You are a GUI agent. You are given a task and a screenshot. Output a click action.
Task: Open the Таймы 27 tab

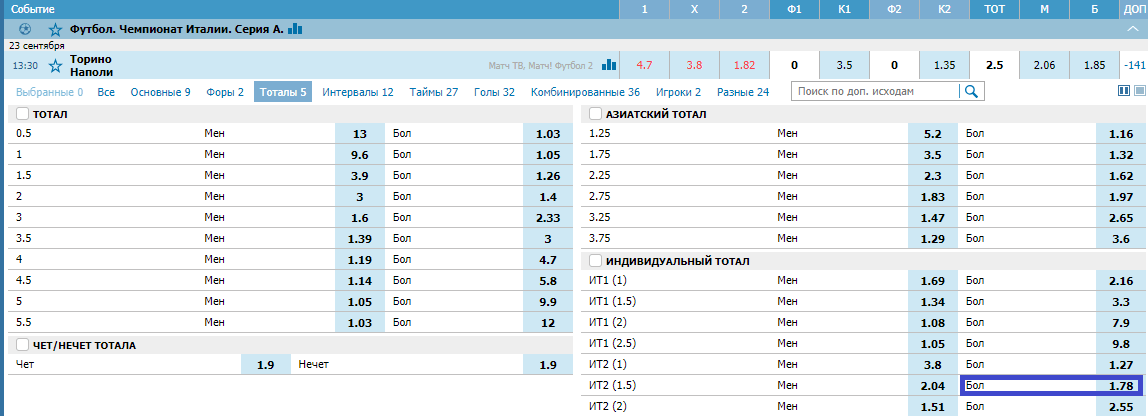click(x=434, y=92)
